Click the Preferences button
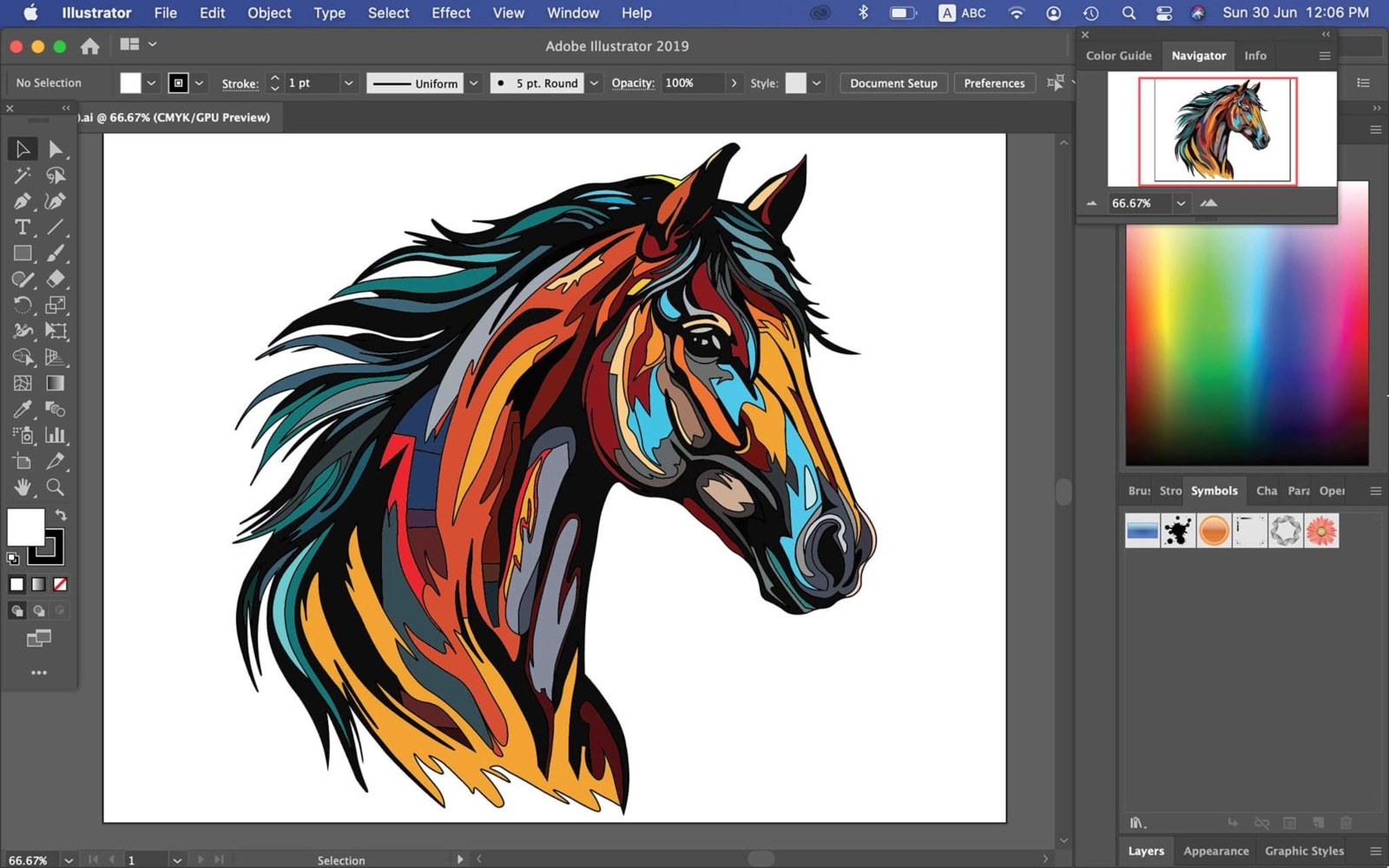 click(994, 83)
